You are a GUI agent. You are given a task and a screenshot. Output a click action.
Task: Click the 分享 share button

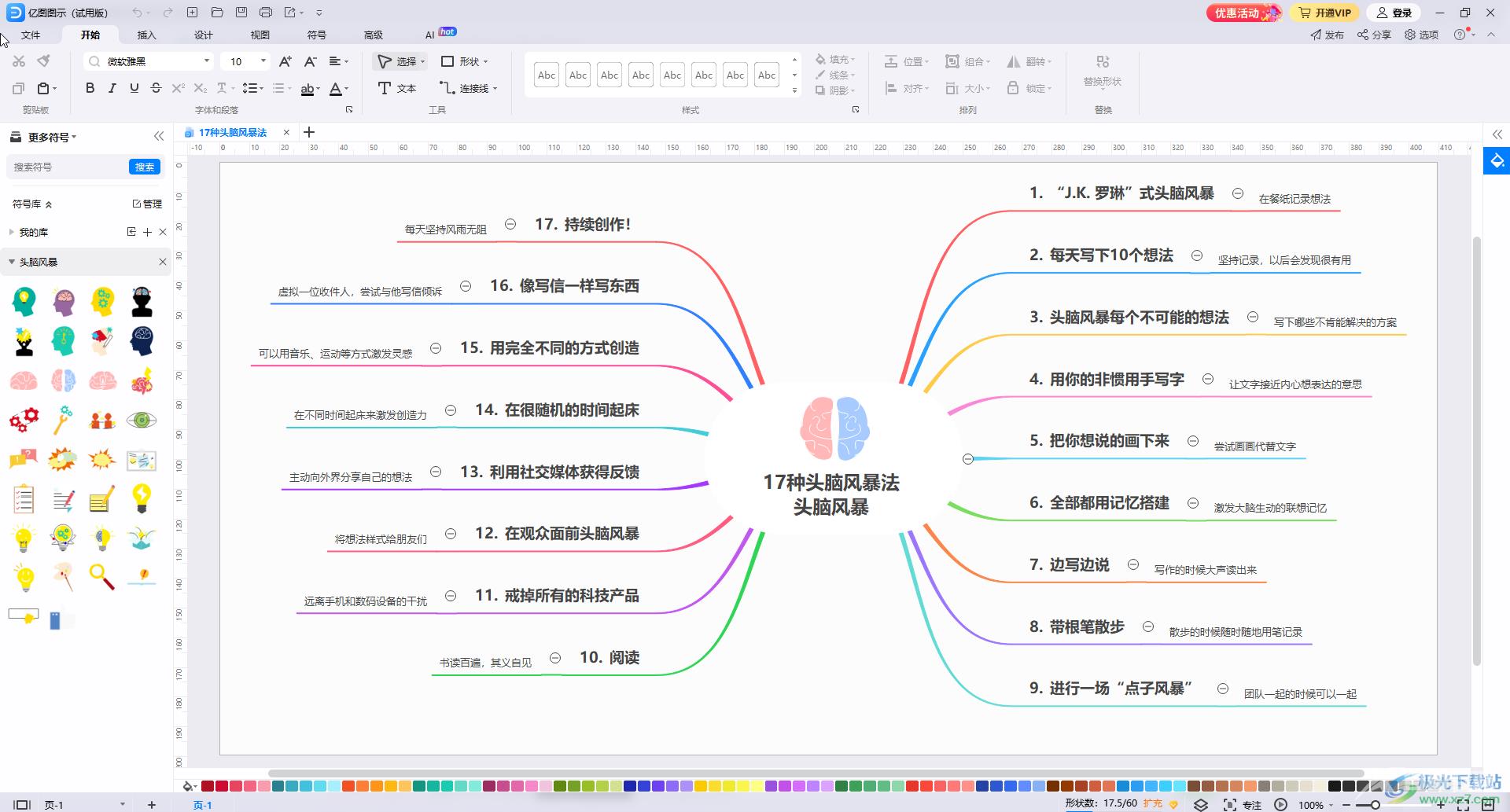[x=1374, y=35]
